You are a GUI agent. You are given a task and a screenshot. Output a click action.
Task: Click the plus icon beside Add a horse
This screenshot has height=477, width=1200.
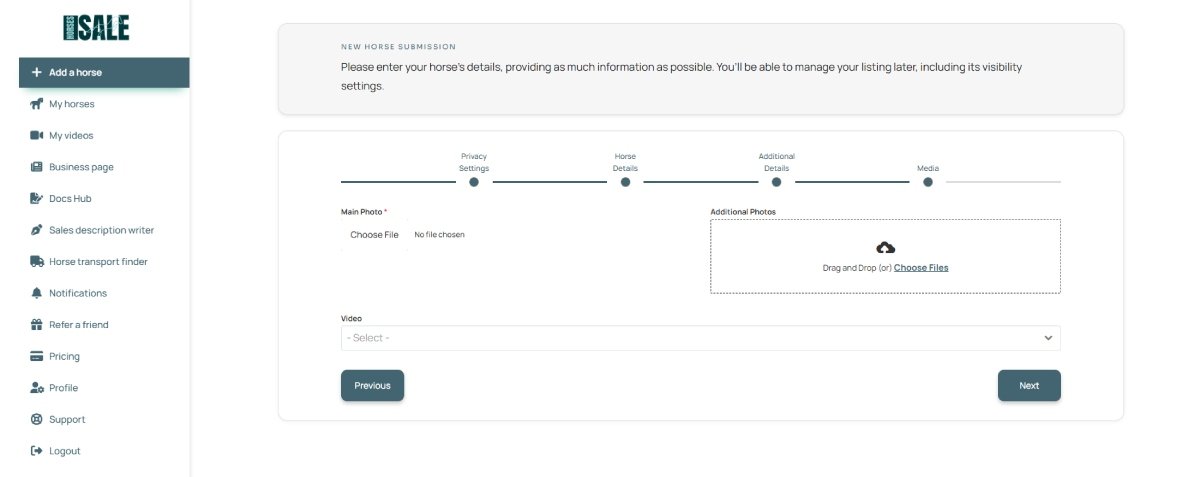[x=37, y=73]
